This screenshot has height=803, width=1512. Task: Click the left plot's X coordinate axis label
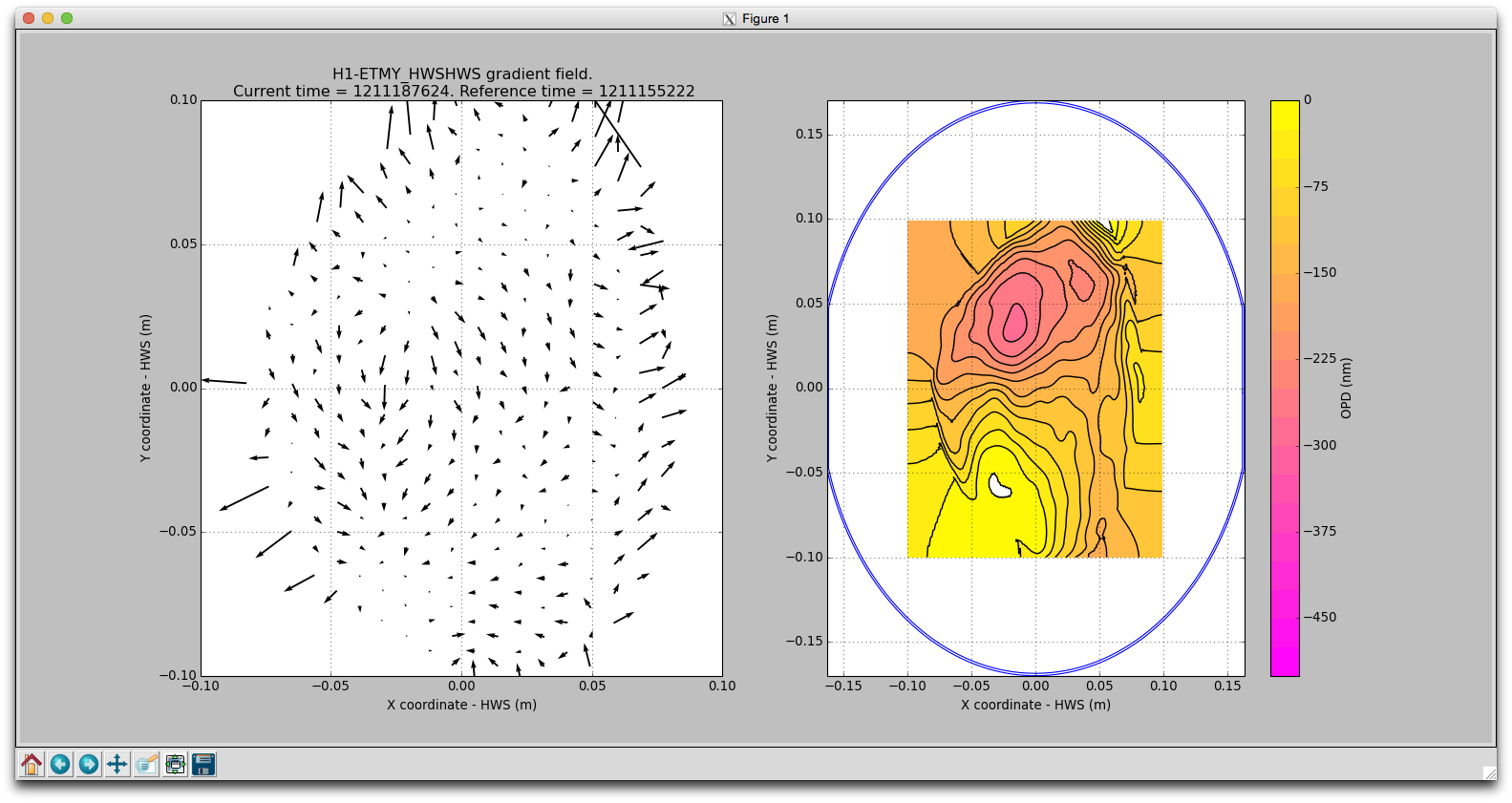point(461,705)
